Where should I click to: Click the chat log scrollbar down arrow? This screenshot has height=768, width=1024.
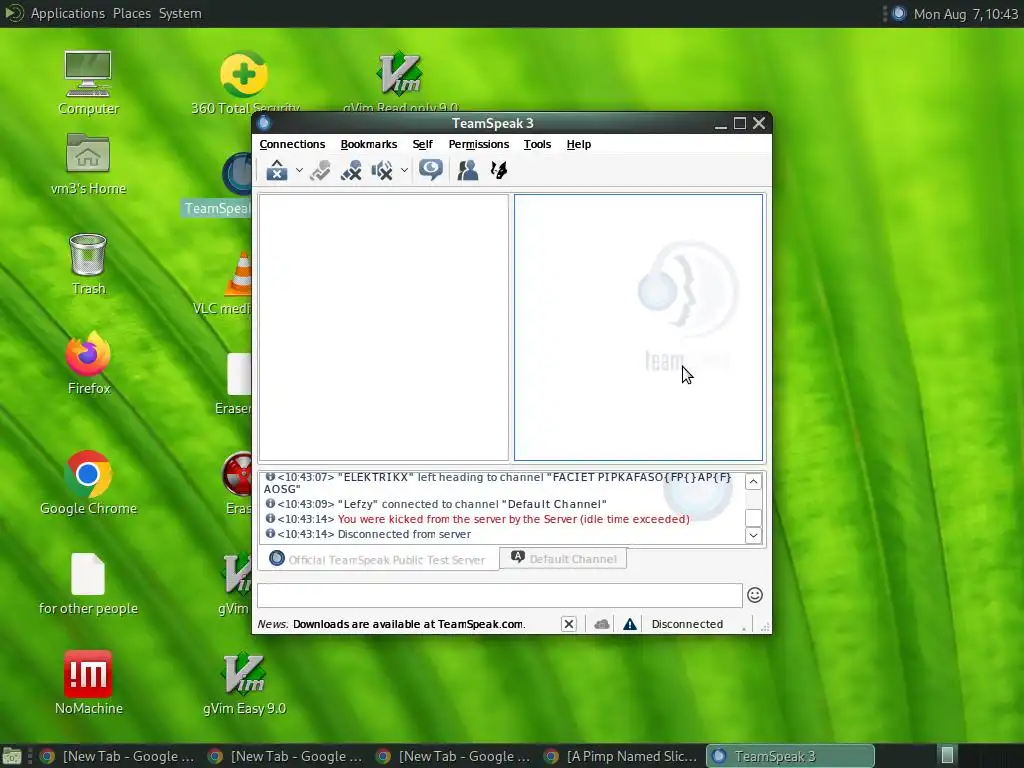click(753, 536)
